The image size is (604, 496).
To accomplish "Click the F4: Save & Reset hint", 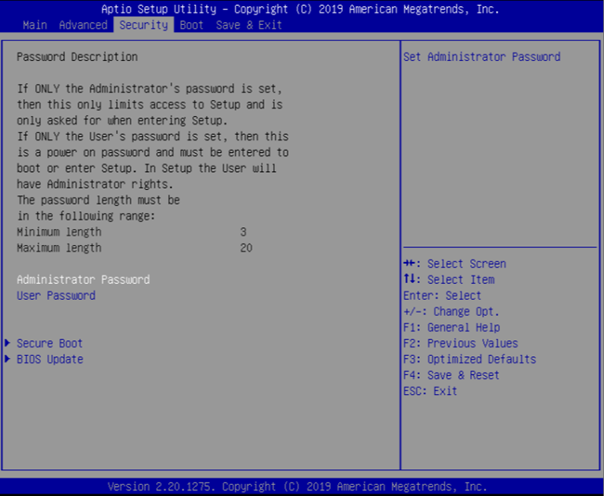I will (451, 375).
